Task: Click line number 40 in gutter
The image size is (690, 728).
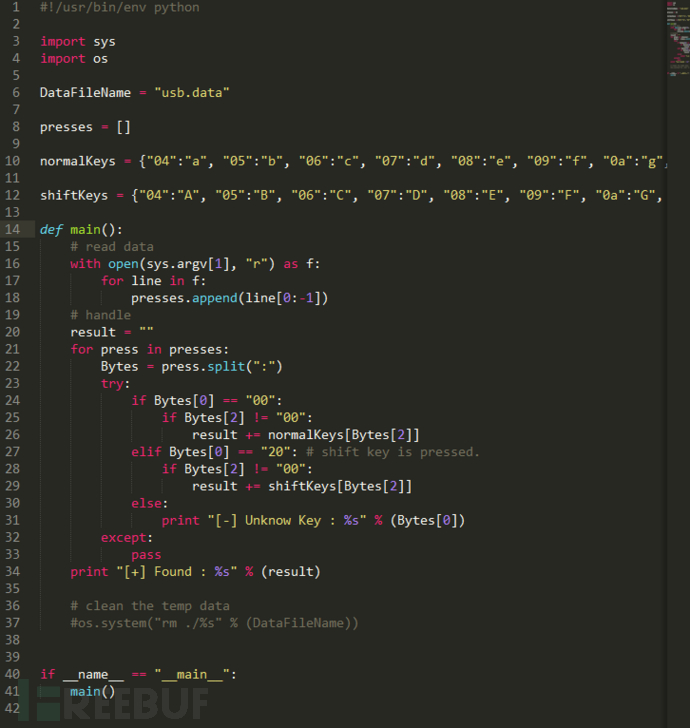Action: [13, 674]
